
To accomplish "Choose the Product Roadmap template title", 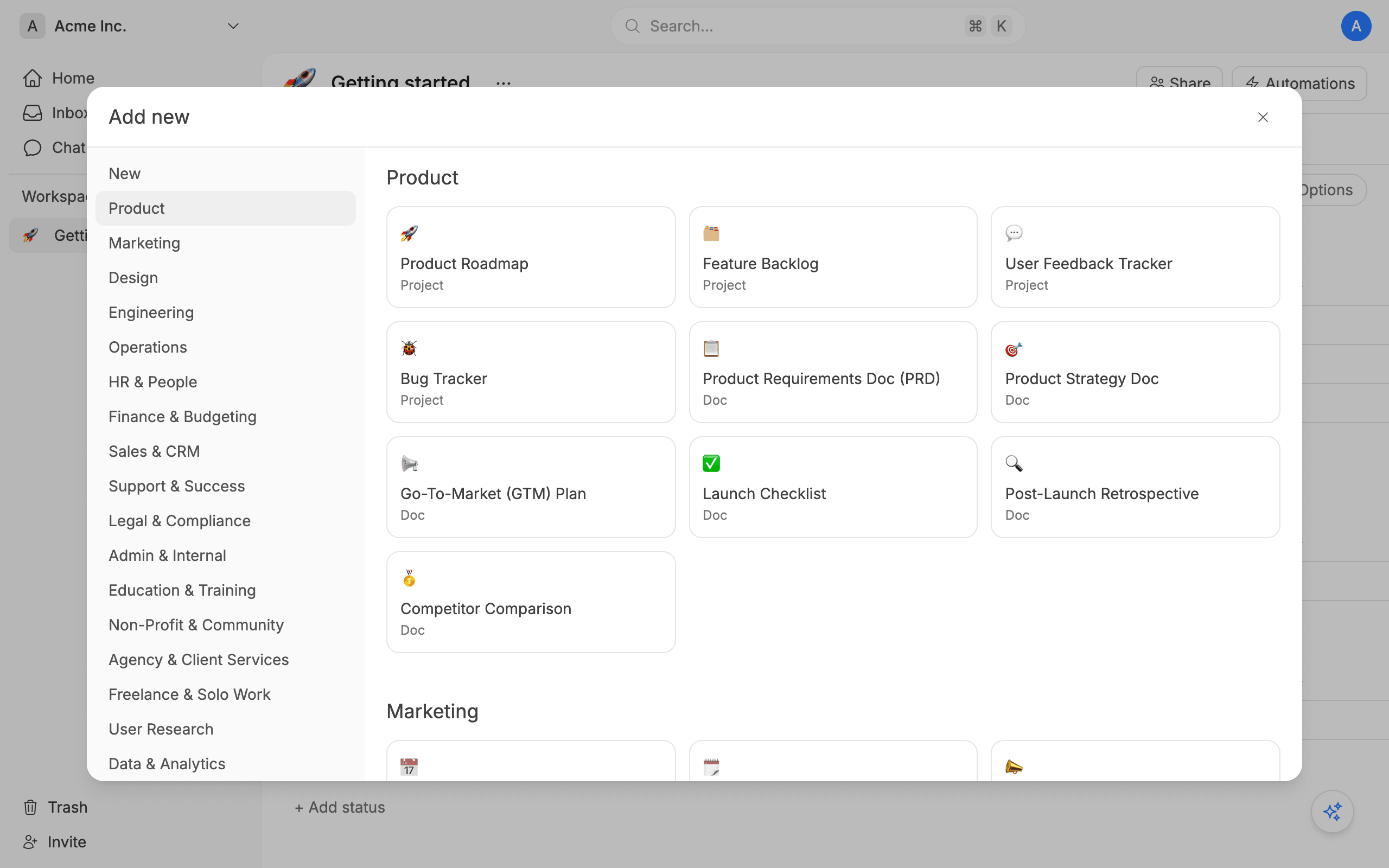I will (x=464, y=264).
